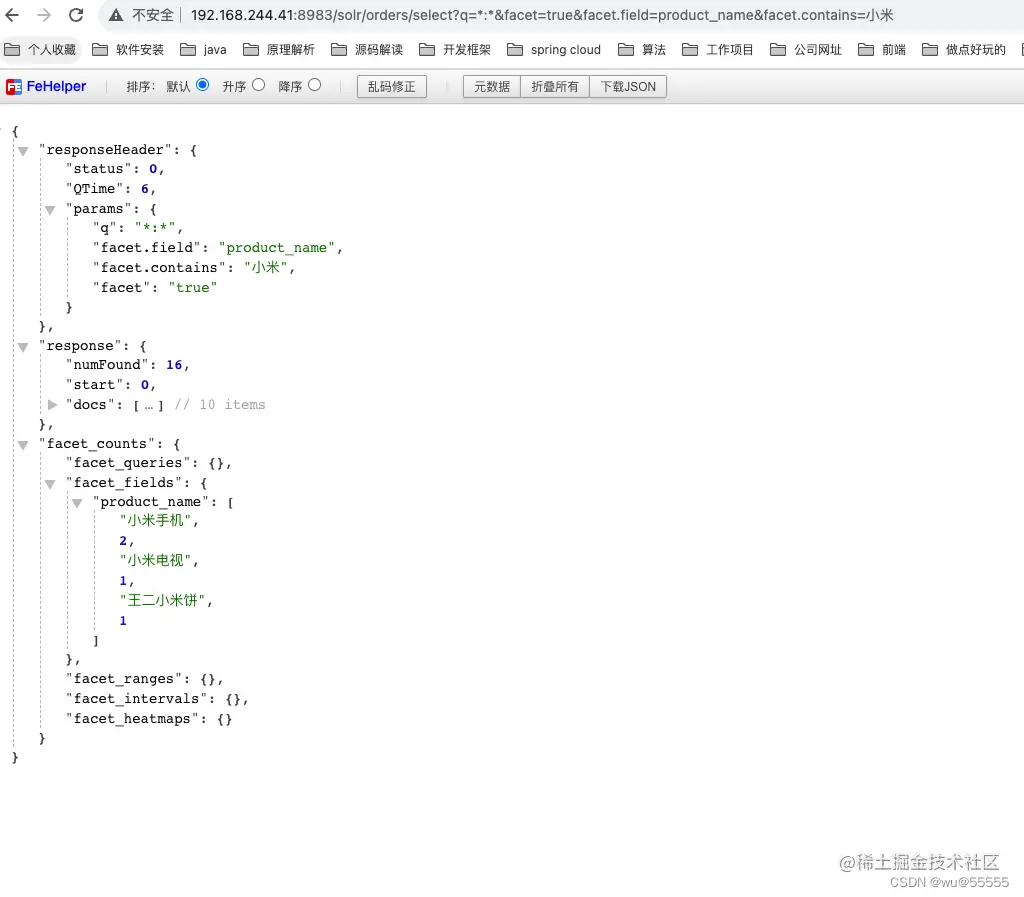Reload the Solr query page

point(76,15)
